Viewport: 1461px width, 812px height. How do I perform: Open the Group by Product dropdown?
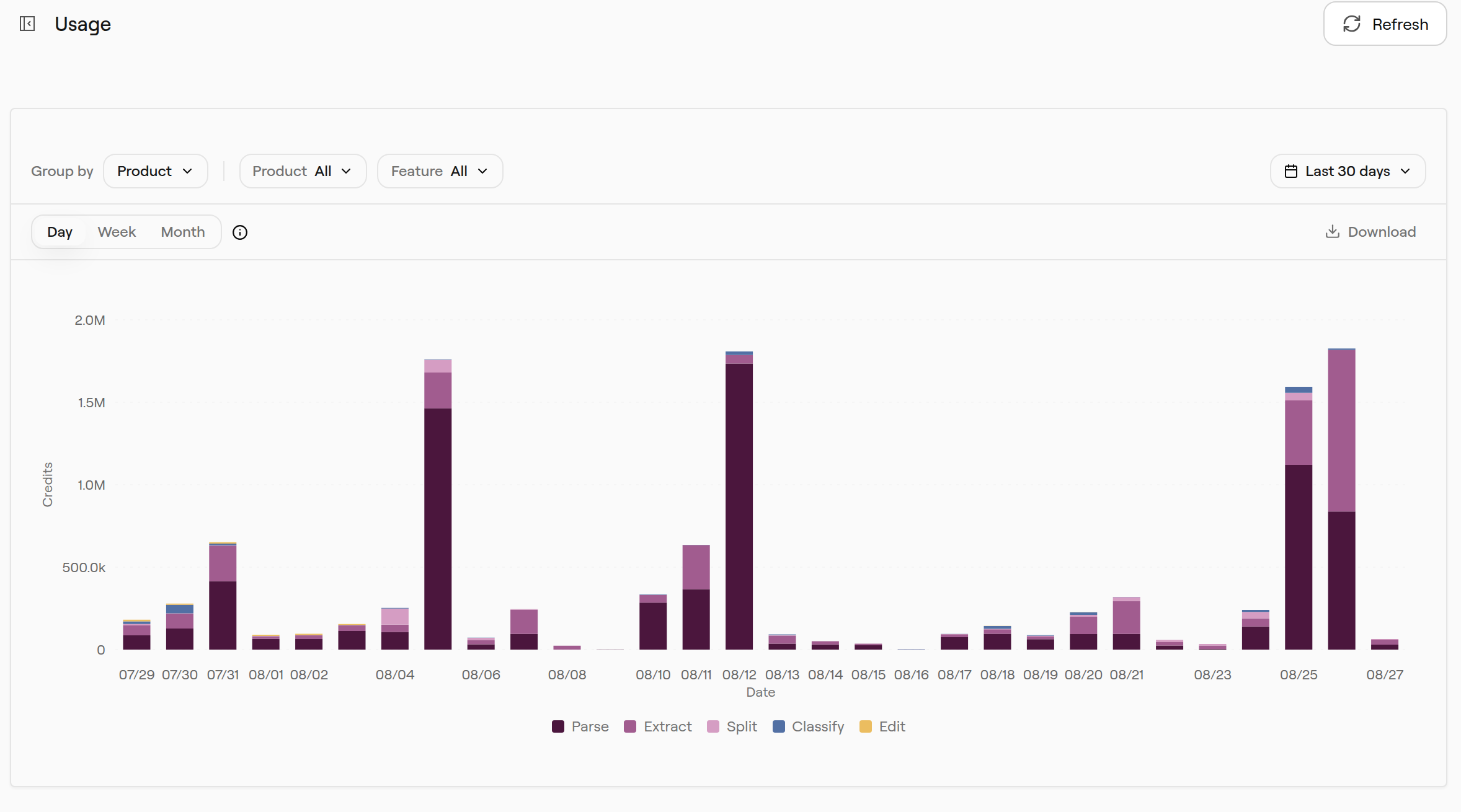(x=155, y=171)
